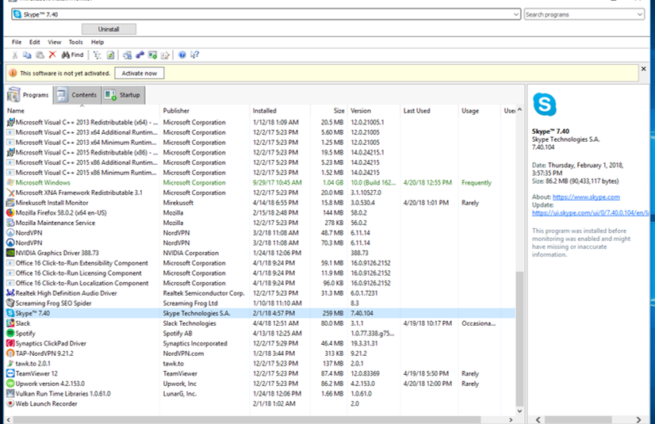
Task: Click the Slack row icon
Action: pos(10,323)
